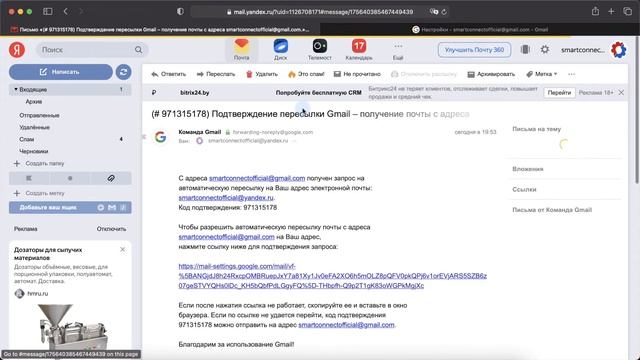
Task: Open the Календарь app icon
Action: point(359,49)
